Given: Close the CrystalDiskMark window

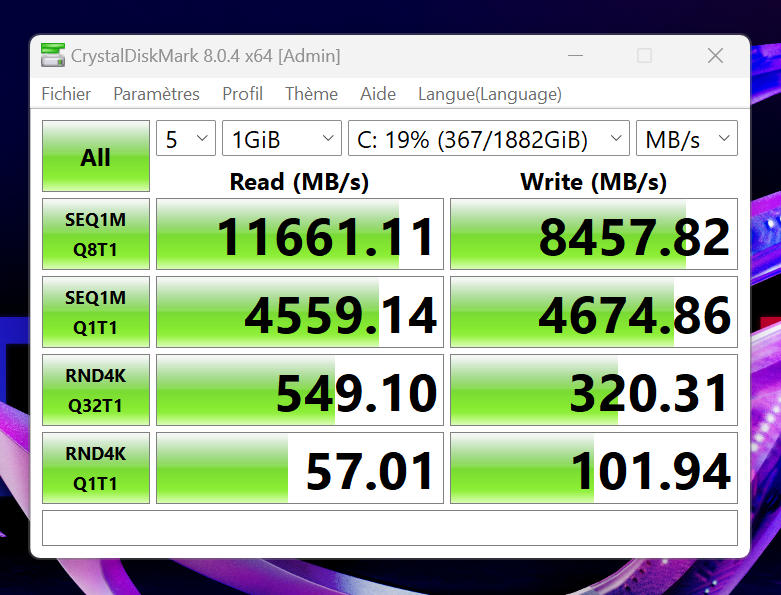Looking at the screenshot, I should tap(715, 55).
